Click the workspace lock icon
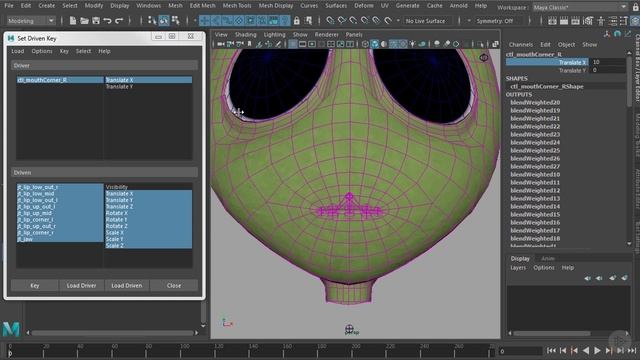Viewport: 640px width, 360px height. coord(635,7)
